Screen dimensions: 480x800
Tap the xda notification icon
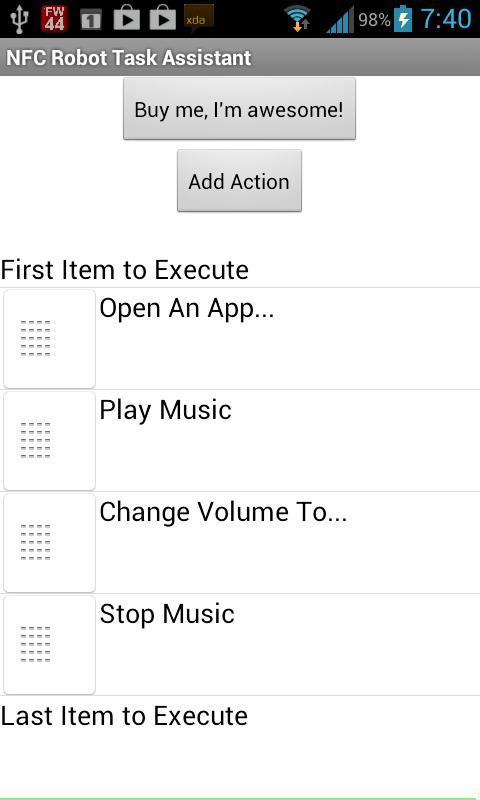coord(198,19)
